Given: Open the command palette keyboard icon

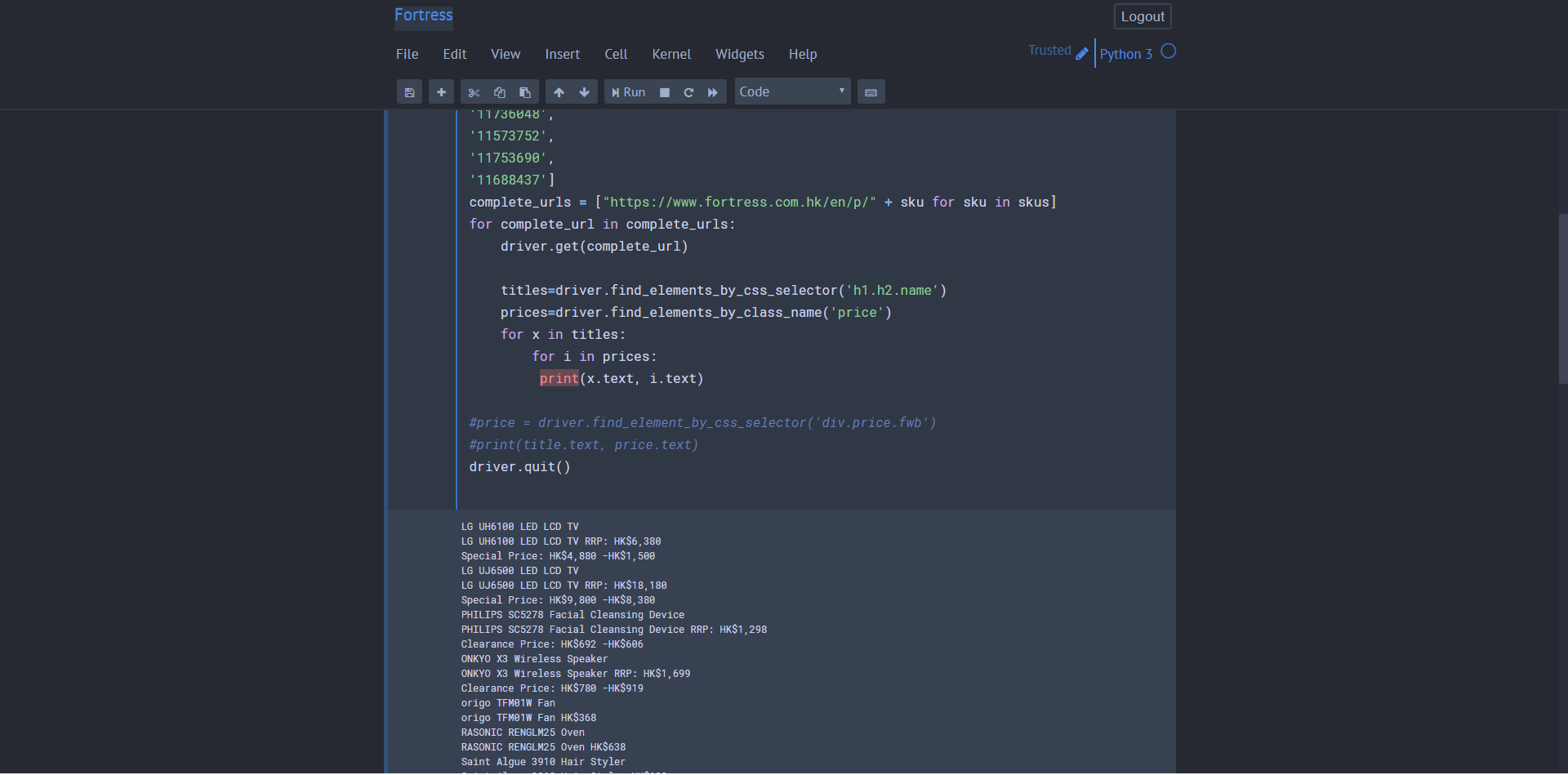Looking at the screenshot, I should coord(871,92).
